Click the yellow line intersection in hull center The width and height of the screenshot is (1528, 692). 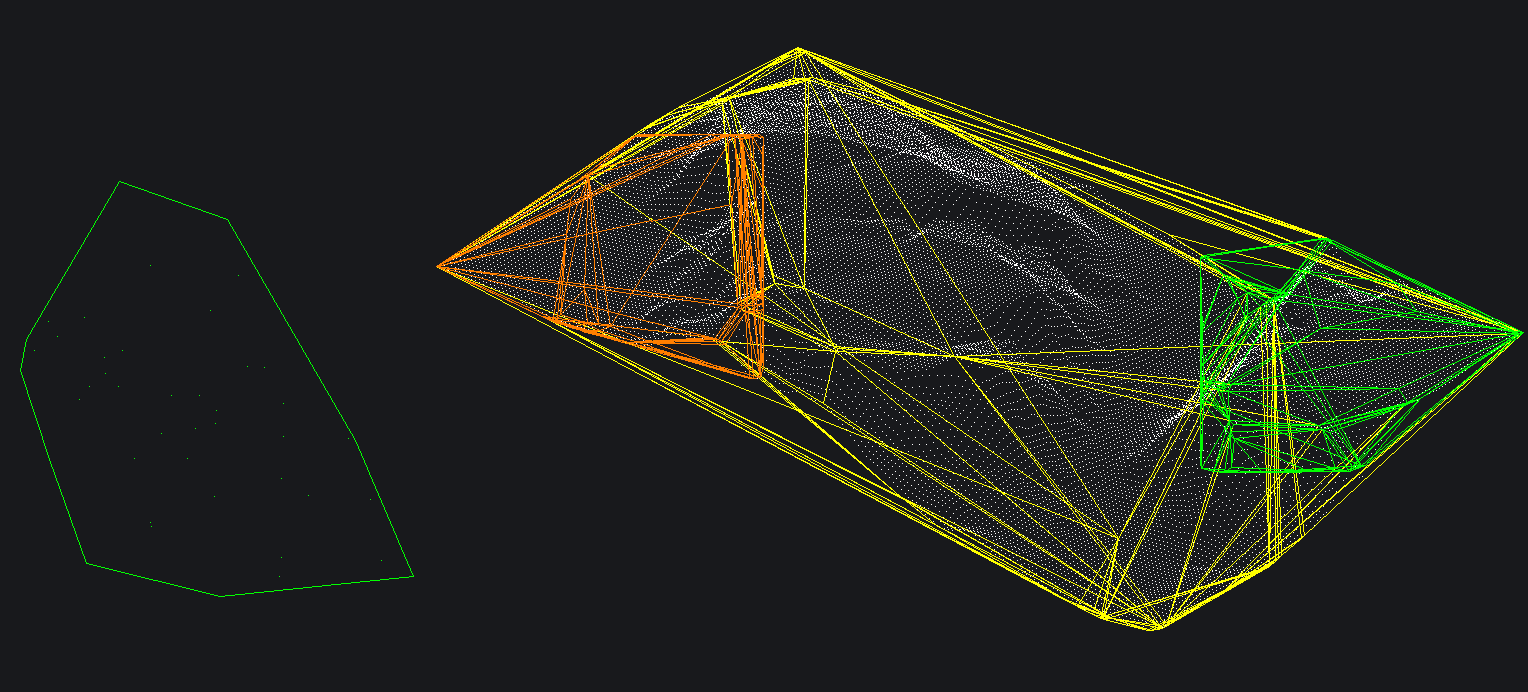coord(836,348)
